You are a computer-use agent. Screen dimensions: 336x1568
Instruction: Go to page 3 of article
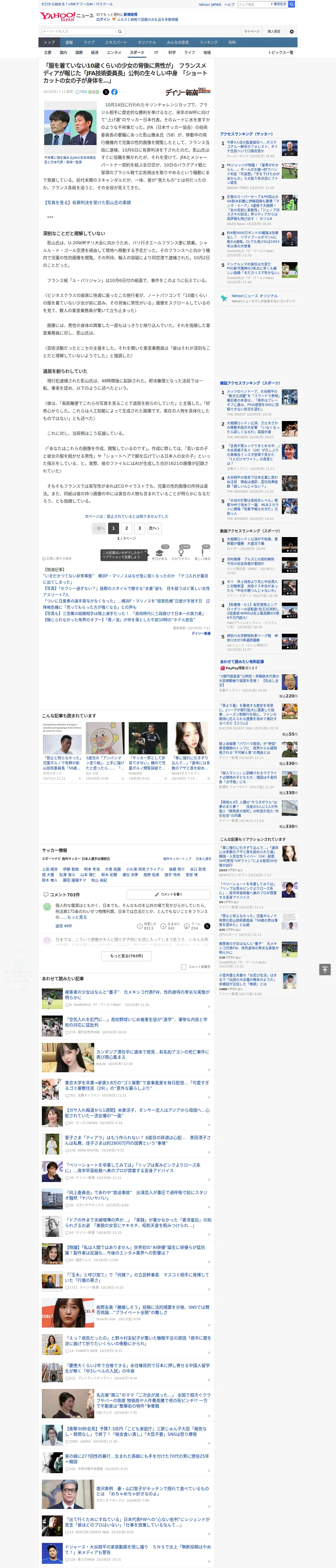pos(140,528)
